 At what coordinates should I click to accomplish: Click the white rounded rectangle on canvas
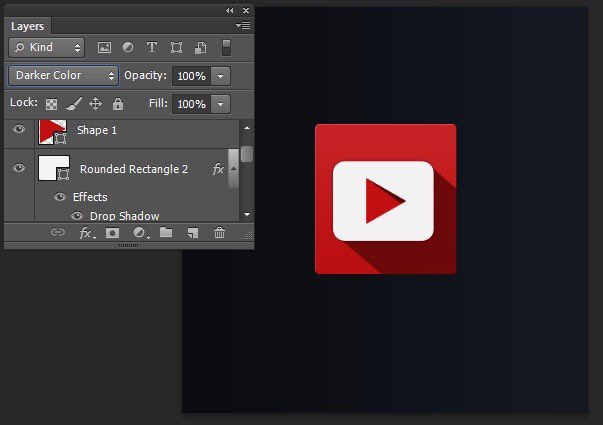pos(383,201)
